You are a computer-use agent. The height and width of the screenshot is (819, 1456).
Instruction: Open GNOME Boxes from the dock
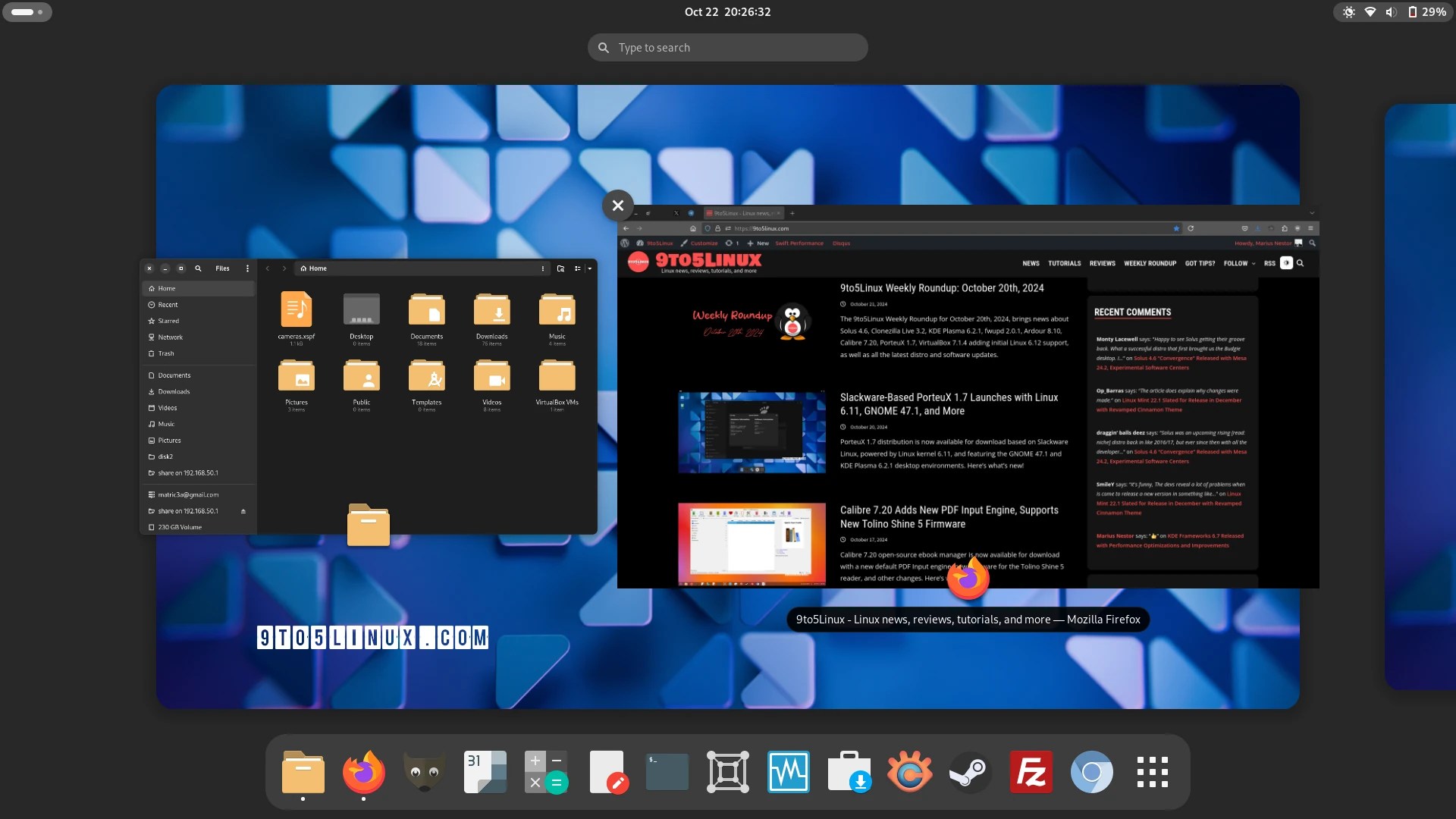coord(728,772)
